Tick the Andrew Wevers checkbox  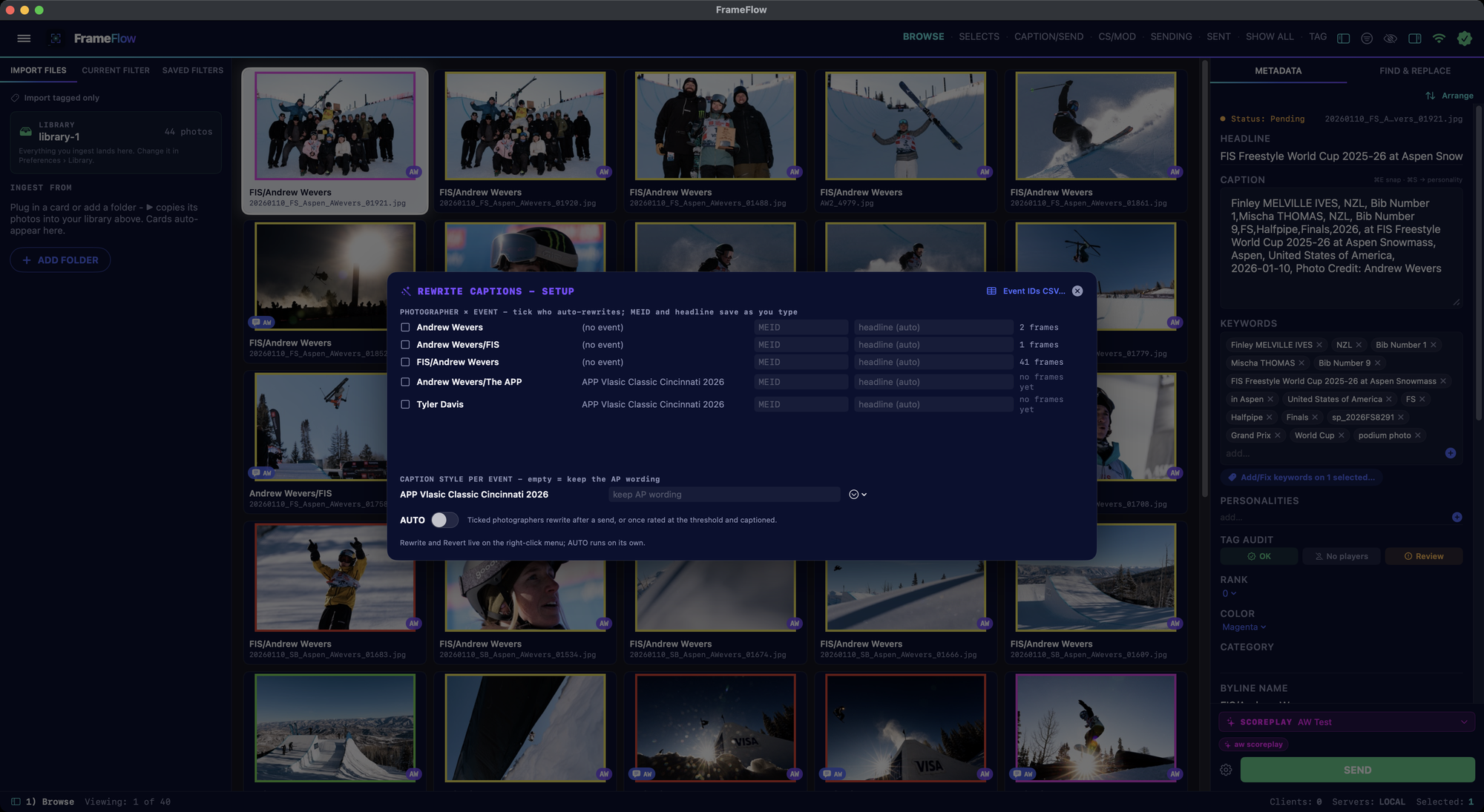pos(405,328)
